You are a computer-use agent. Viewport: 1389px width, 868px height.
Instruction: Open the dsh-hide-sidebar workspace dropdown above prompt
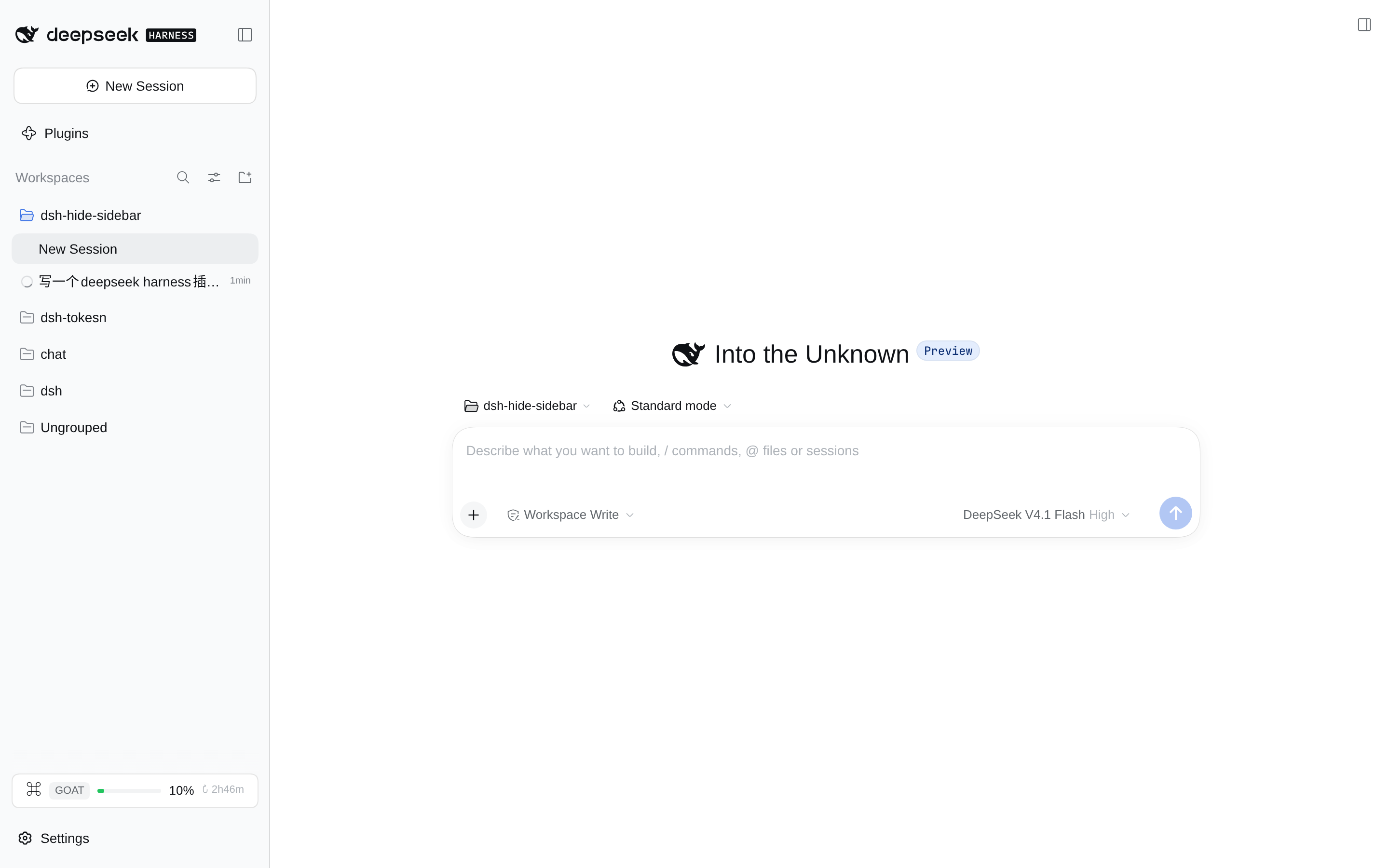[527, 406]
